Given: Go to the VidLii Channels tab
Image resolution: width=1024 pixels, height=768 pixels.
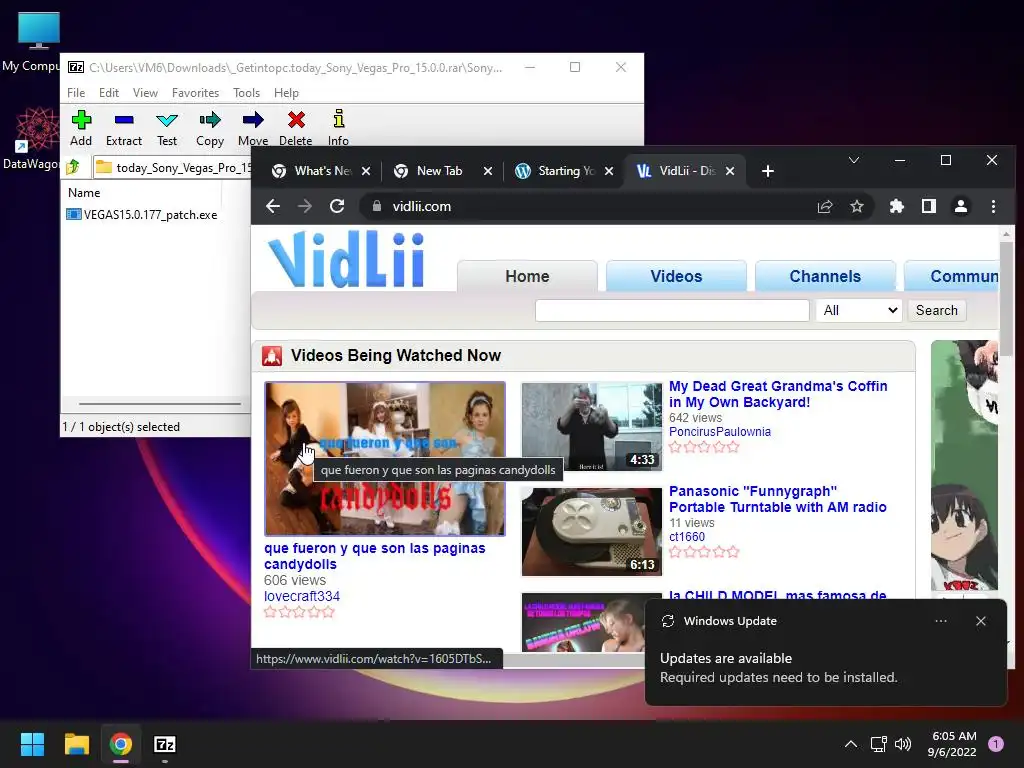Looking at the screenshot, I should click(825, 276).
